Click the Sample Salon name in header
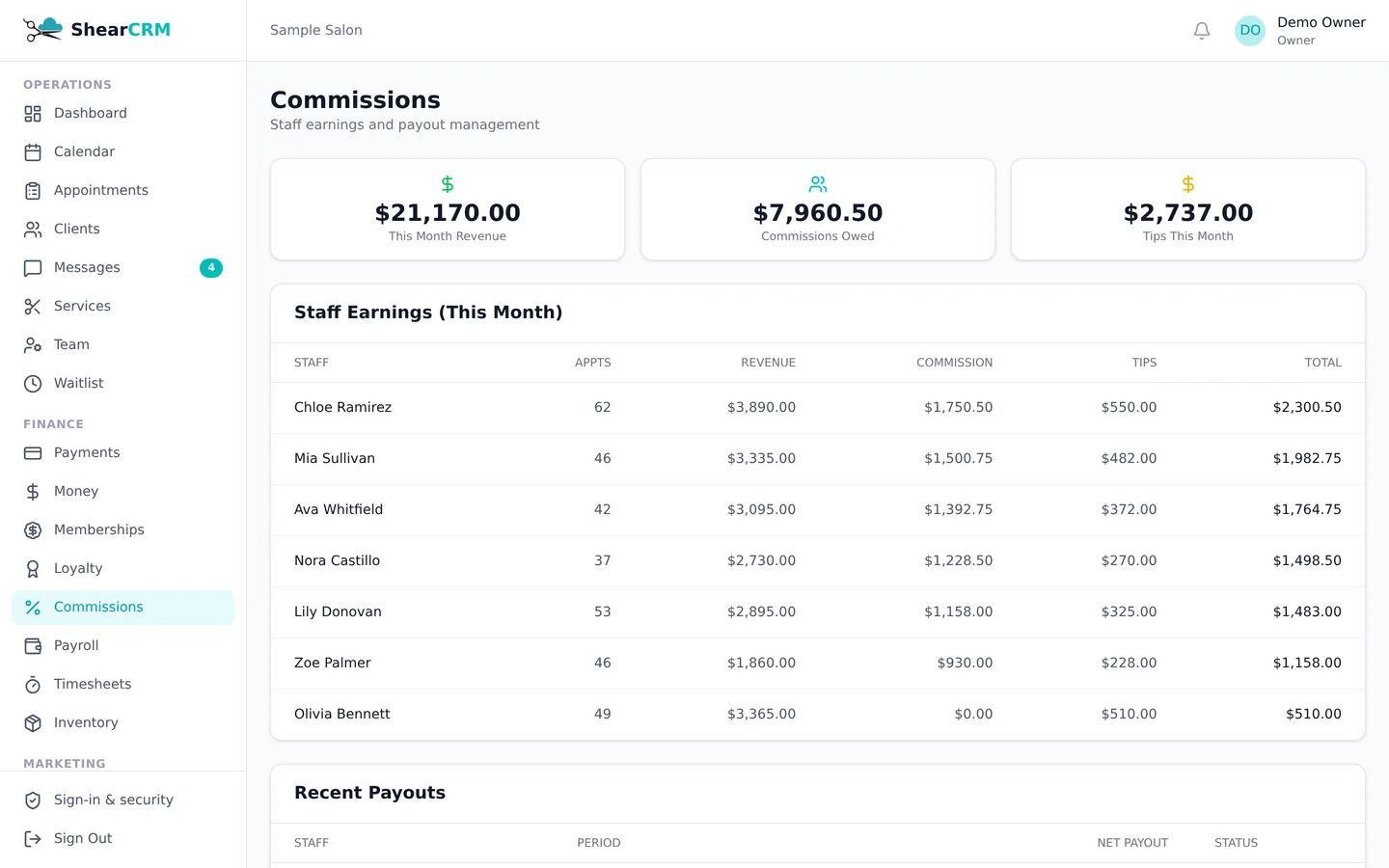1389x868 pixels. pyautogui.click(x=316, y=30)
